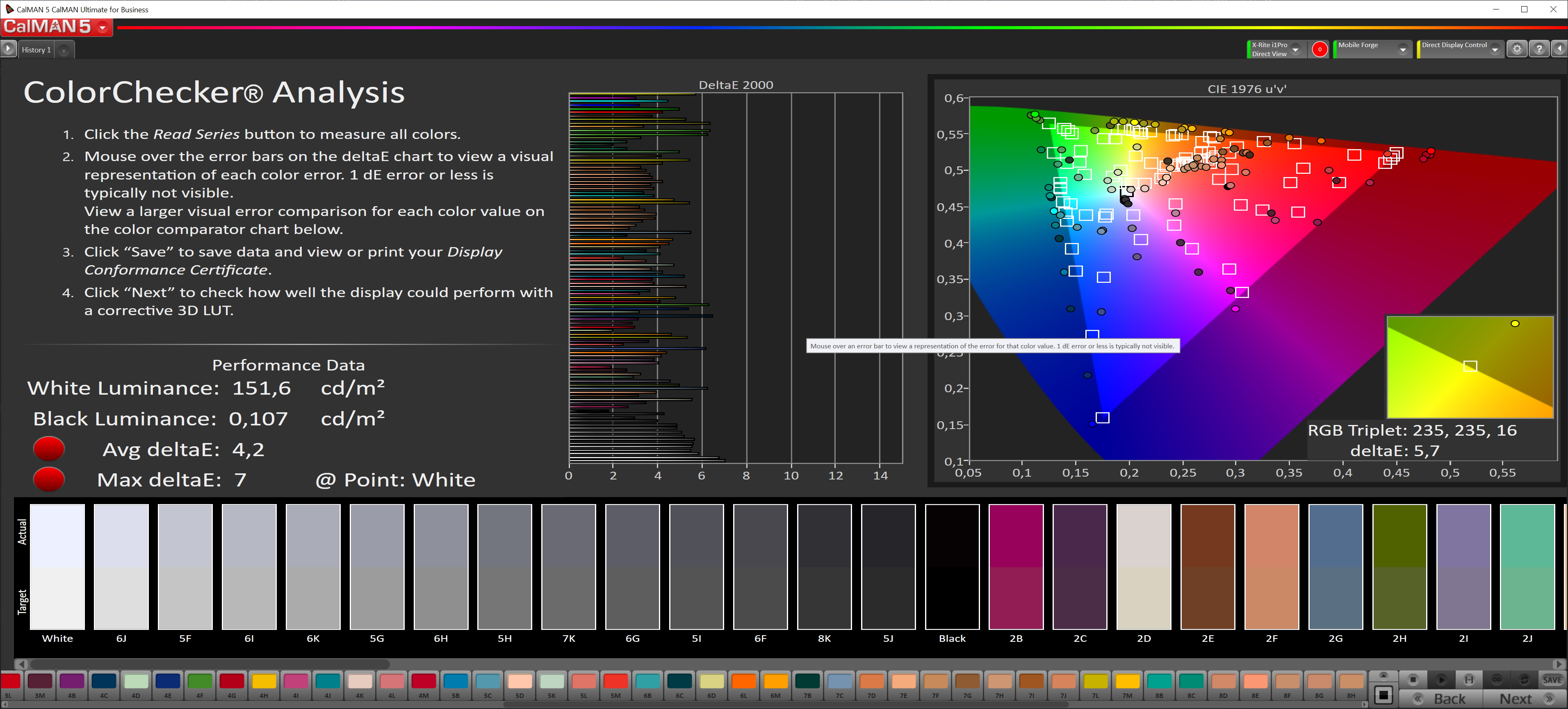
Task: Open the X-Rite i1Pro meter dropdown
Action: [x=1295, y=49]
